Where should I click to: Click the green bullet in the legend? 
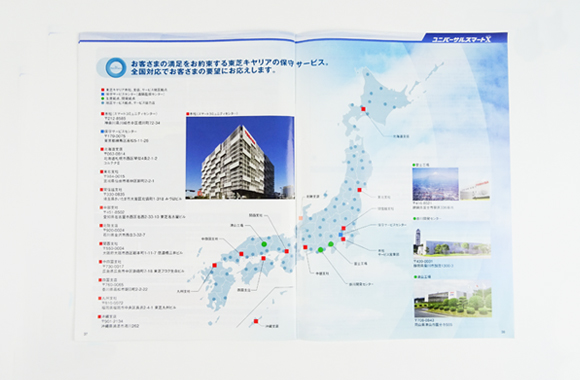click(x=102, y=98)
